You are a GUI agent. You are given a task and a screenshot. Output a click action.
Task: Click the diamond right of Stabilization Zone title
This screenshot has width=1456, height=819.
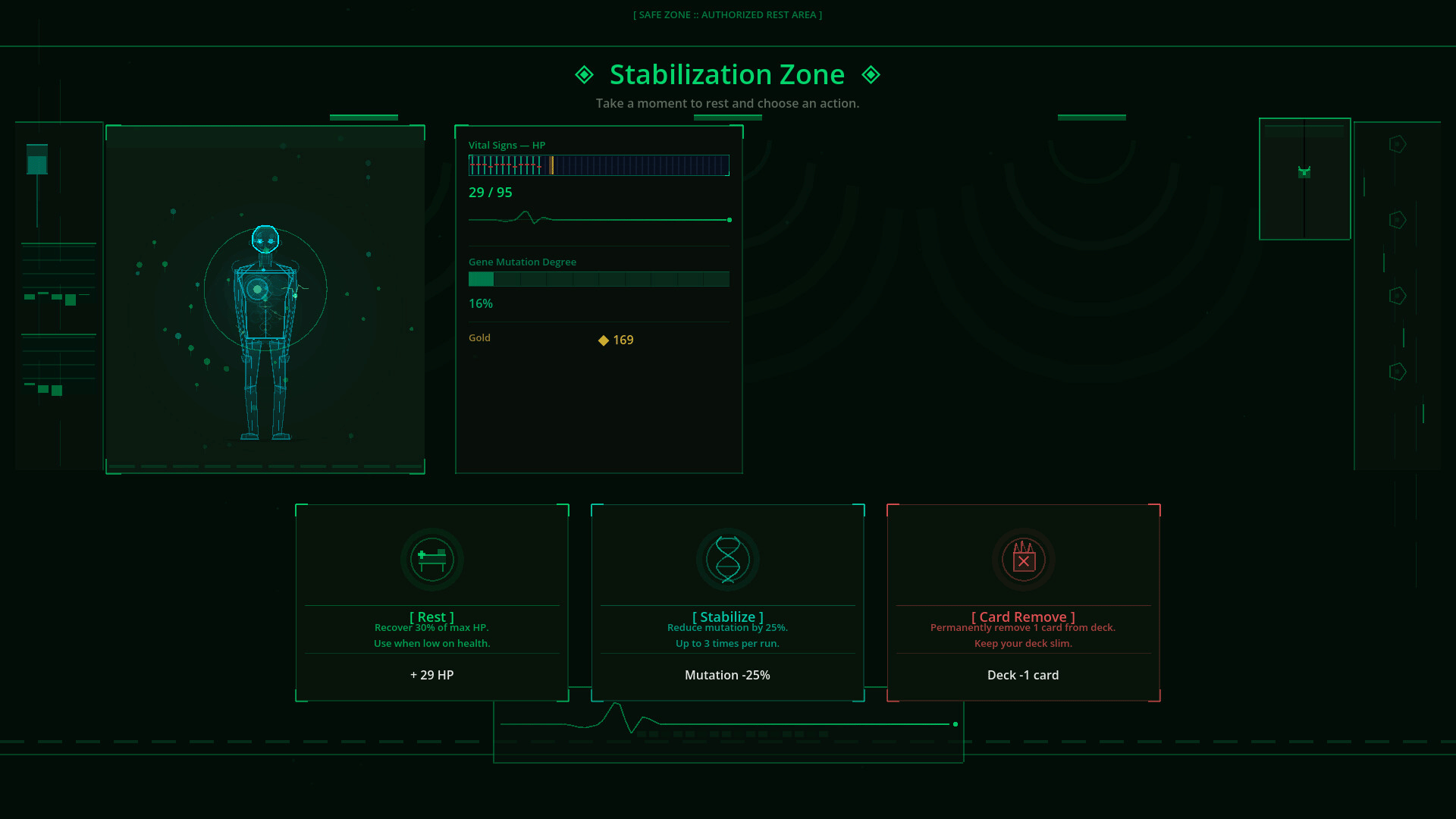pyautogui.click(x=871, y=74)
